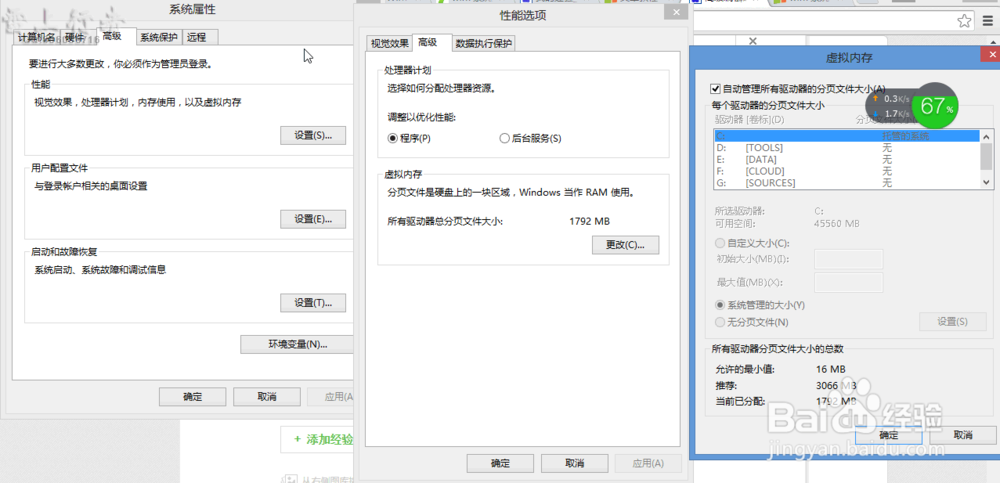Switch to 硬件 tab in System Properties
Image resolution: width=1000 pixels, height=483 pixels.
[77, 38]
